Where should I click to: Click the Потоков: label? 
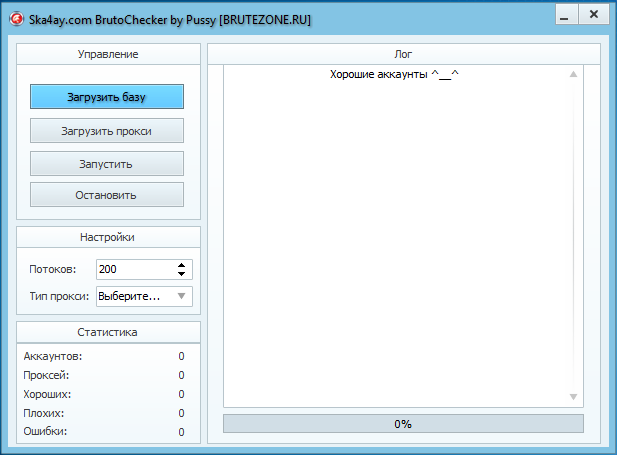(x=53, y=269)
